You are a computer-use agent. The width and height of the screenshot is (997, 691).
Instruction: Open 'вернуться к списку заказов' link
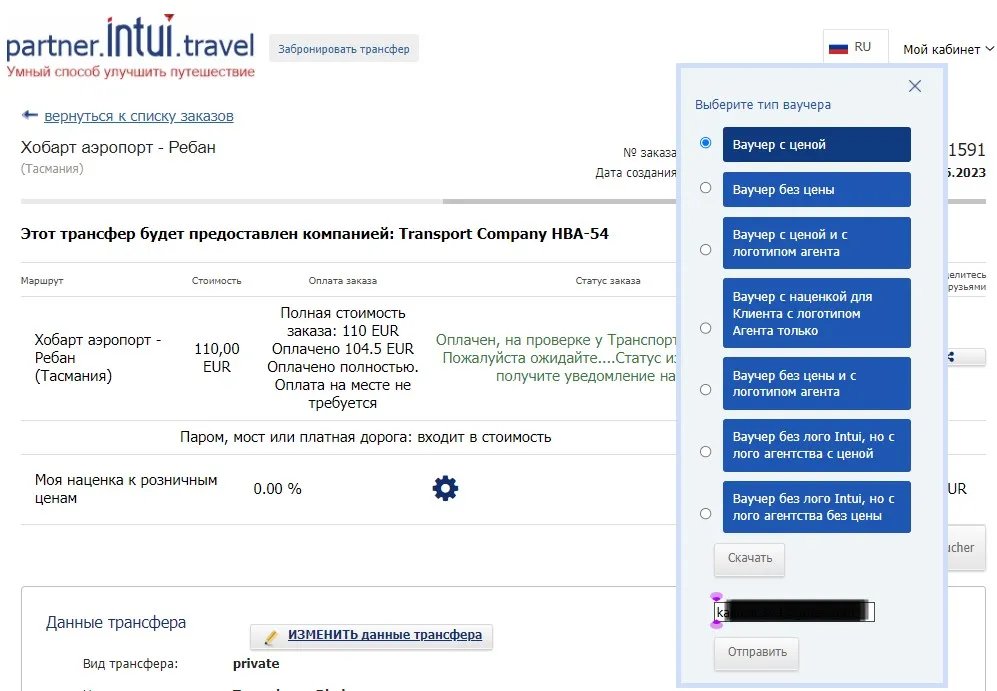click(x=138, y=116)
